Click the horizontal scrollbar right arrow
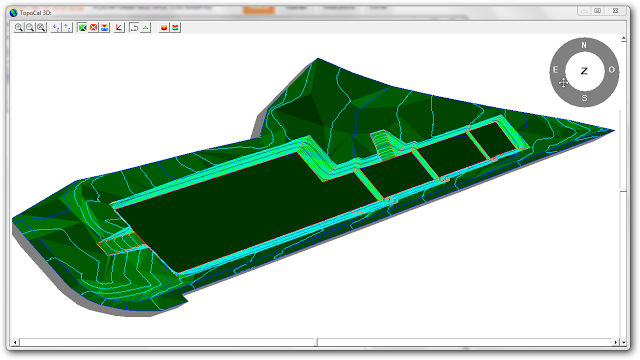Screen dimensions: 640x360 point(616,342)
